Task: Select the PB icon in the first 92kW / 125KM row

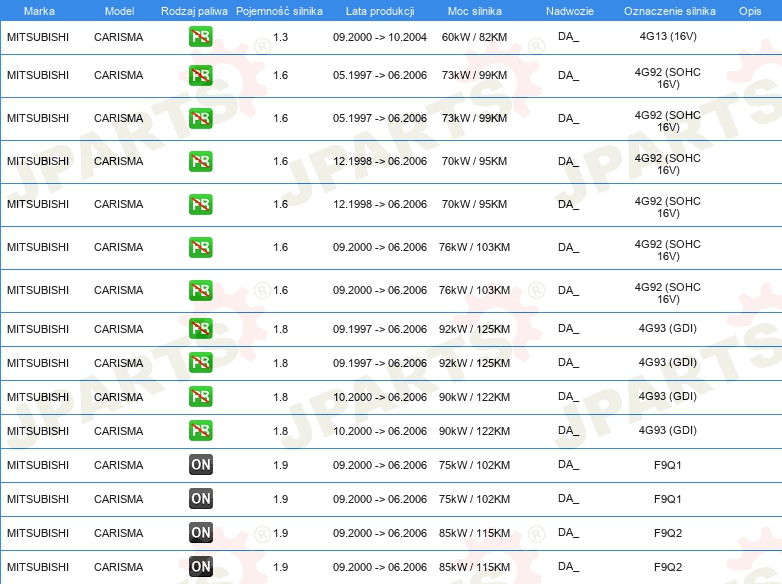Action: tap(201, 329)
